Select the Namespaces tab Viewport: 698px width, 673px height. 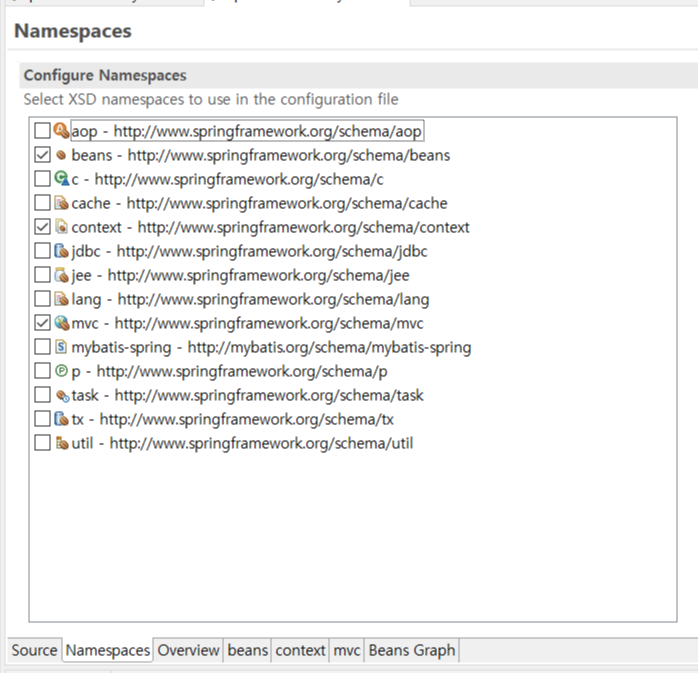coord(108,650)
